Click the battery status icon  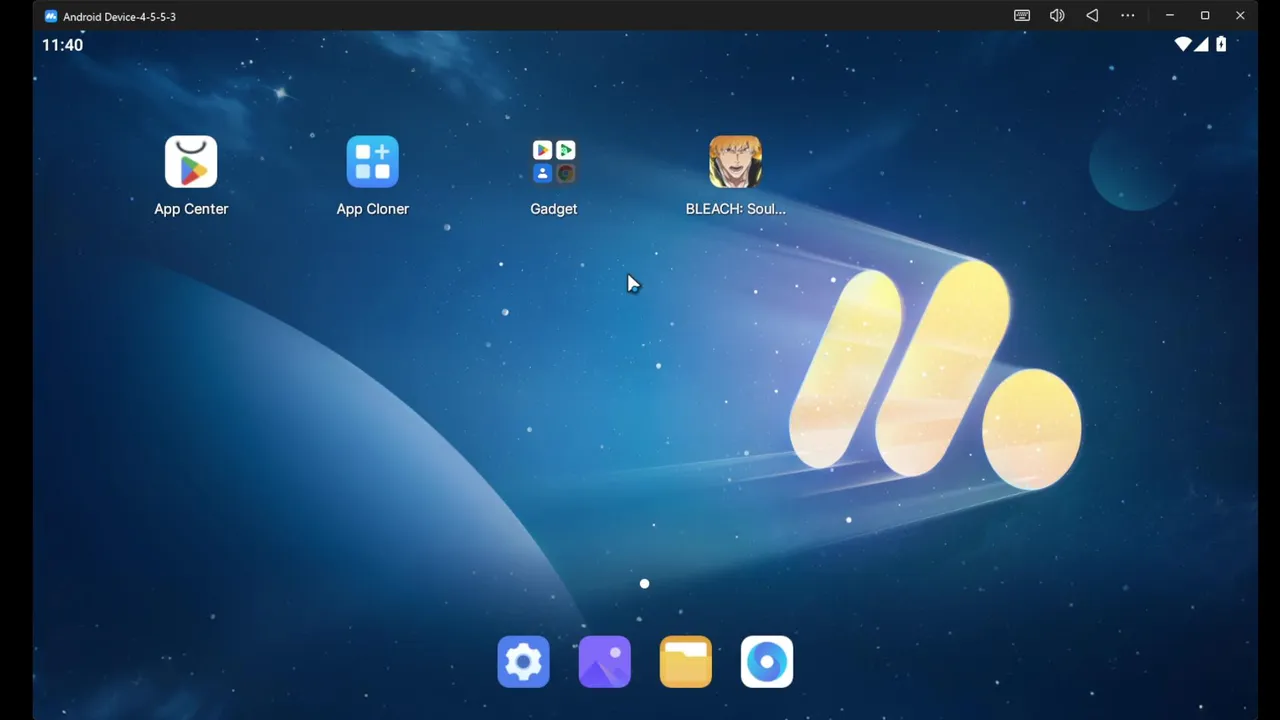pos(1221,44)
